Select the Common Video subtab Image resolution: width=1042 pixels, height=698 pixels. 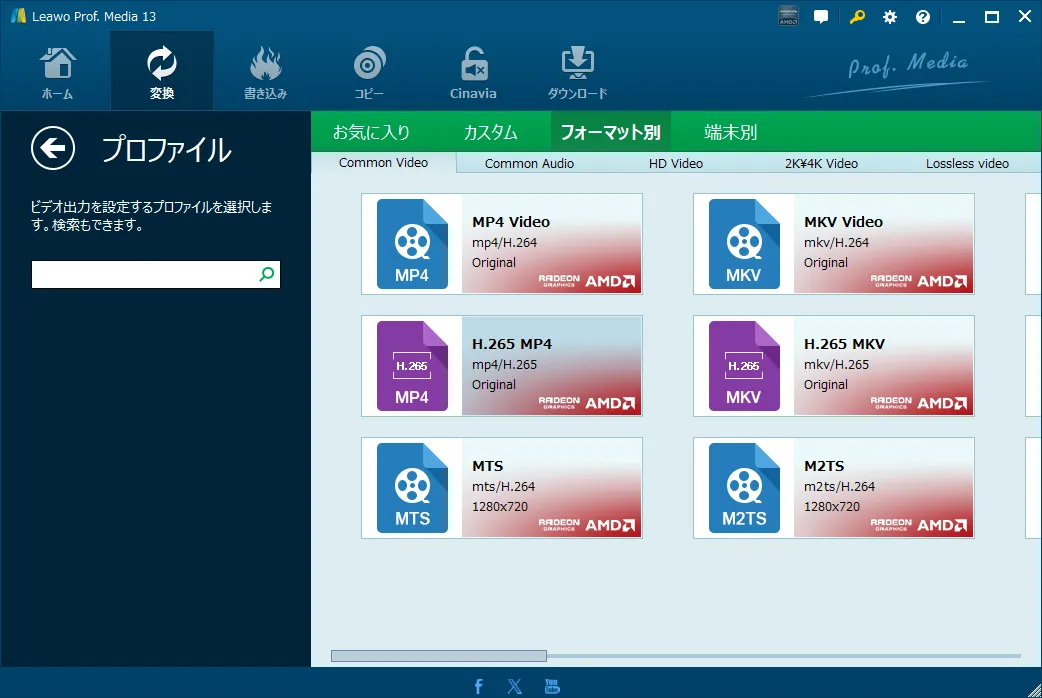[383, 163]
